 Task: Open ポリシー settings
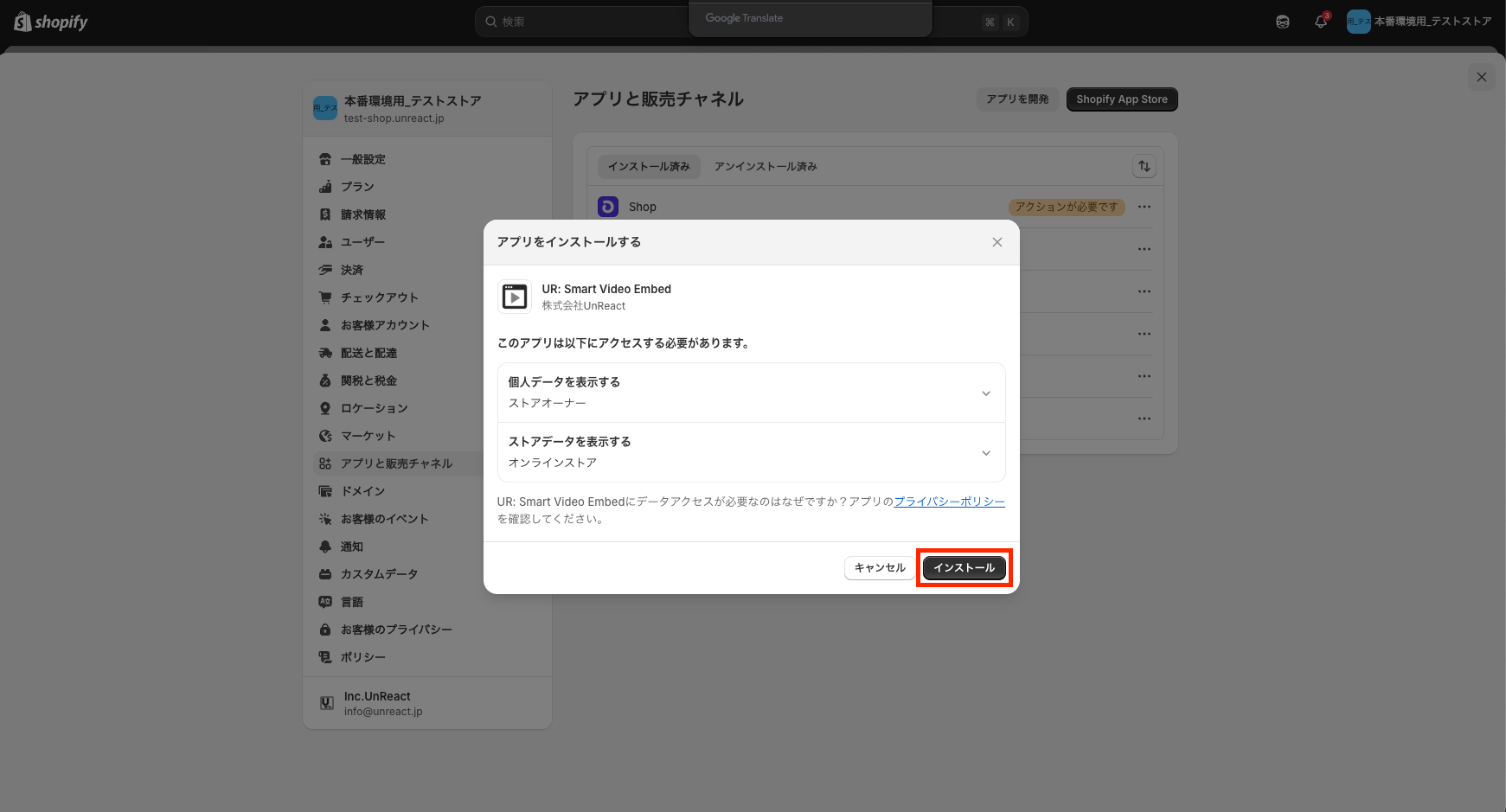(x=427, y=657)
